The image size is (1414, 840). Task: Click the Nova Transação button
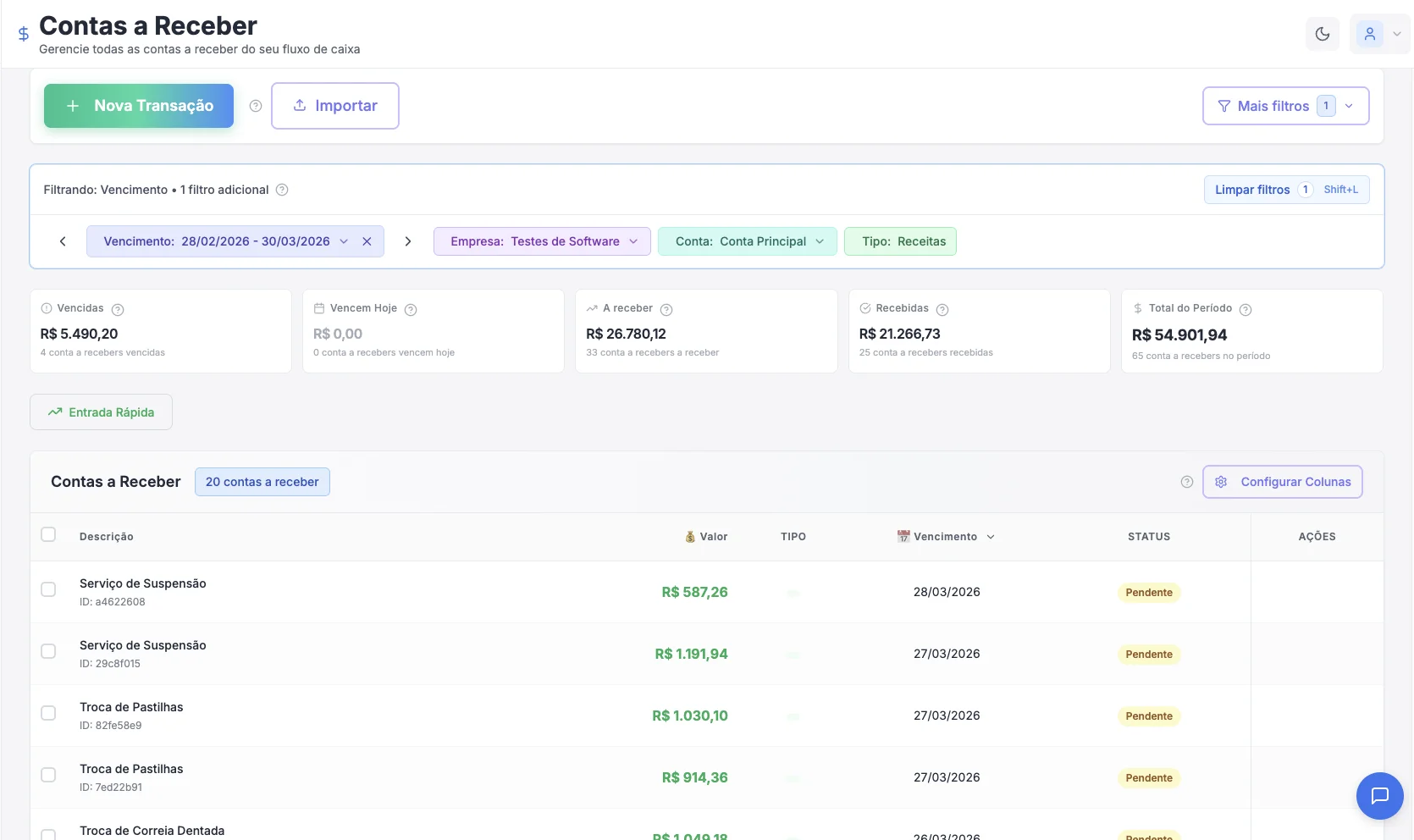pyautogui.click(x=139, y=106)
